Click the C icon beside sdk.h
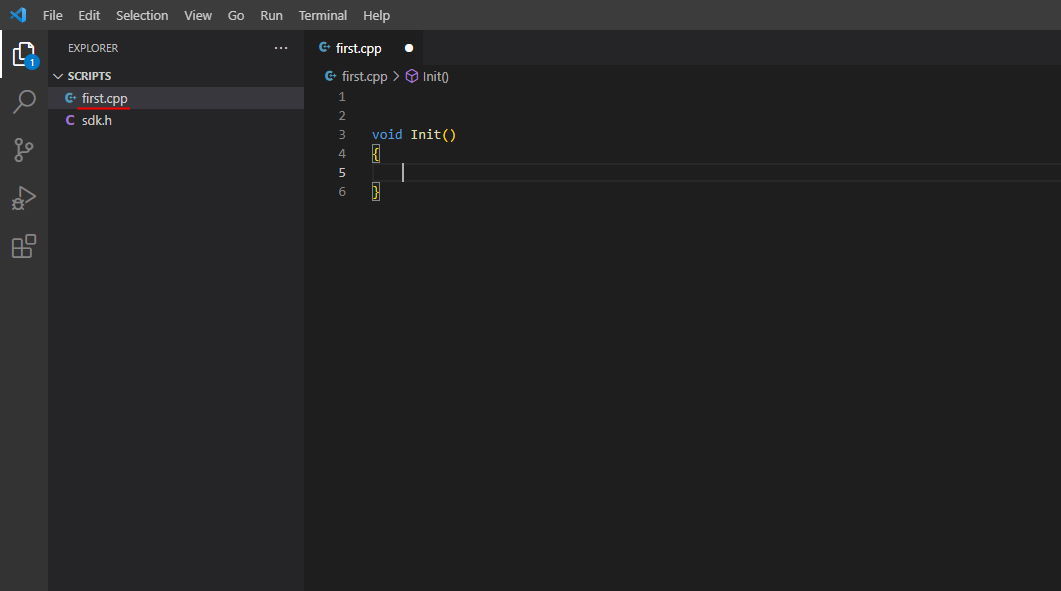 click(70, 120)
